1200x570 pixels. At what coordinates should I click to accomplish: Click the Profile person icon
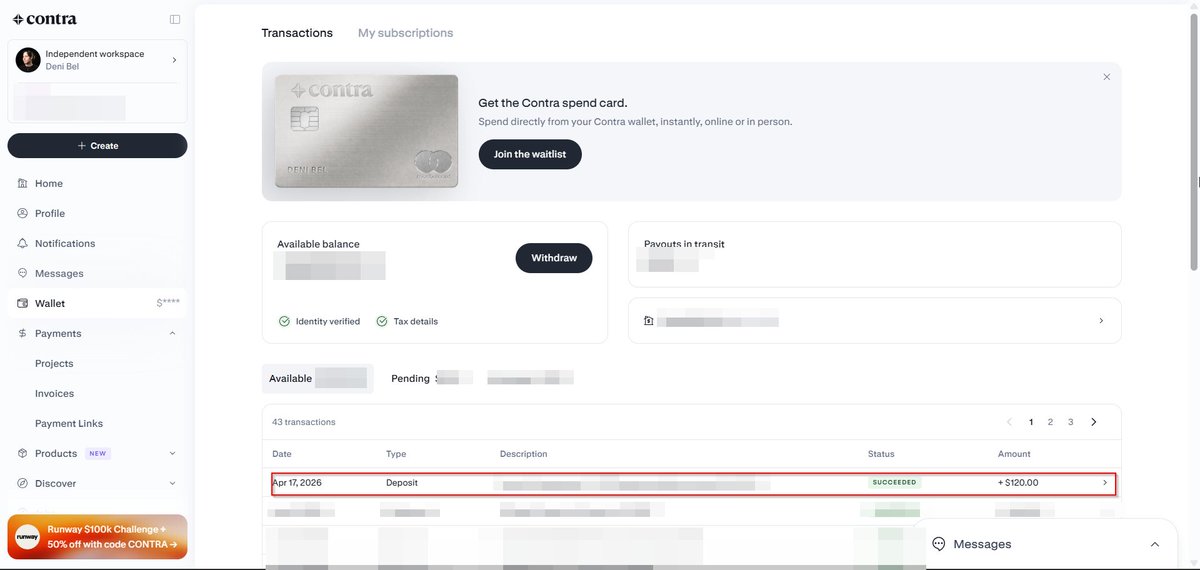22,213
